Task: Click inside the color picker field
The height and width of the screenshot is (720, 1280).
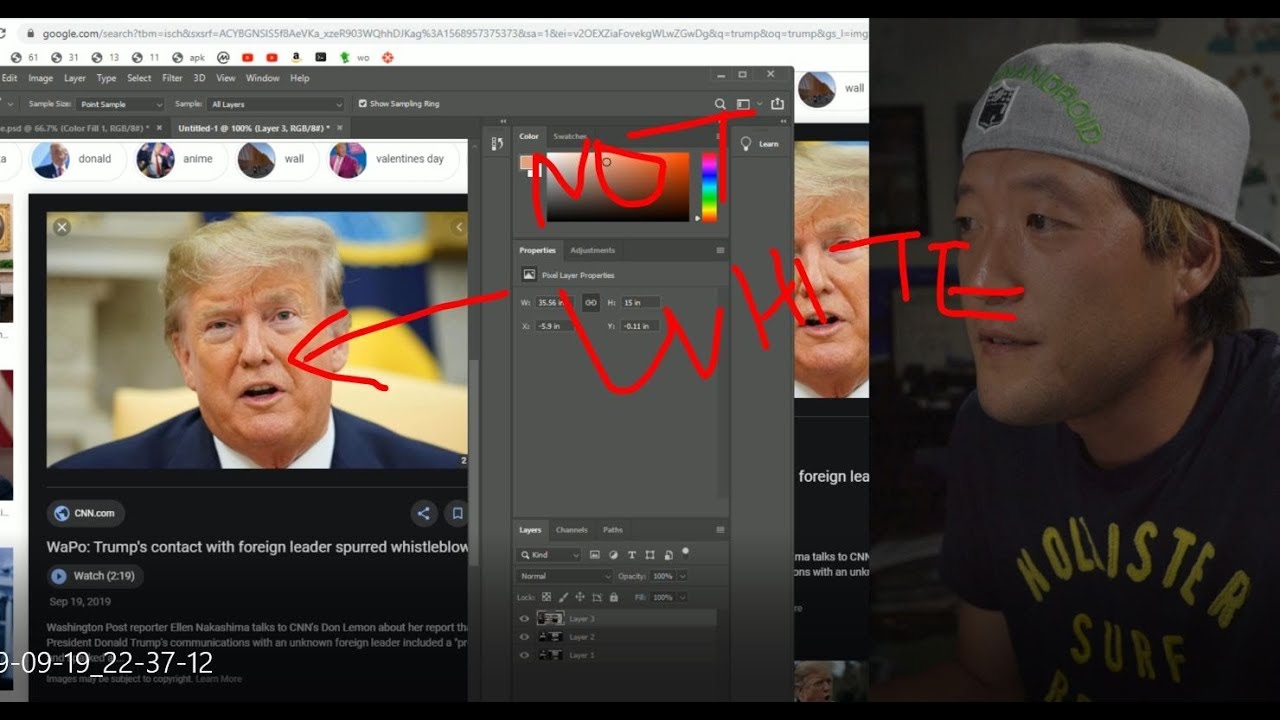Action: click(618, 187)
